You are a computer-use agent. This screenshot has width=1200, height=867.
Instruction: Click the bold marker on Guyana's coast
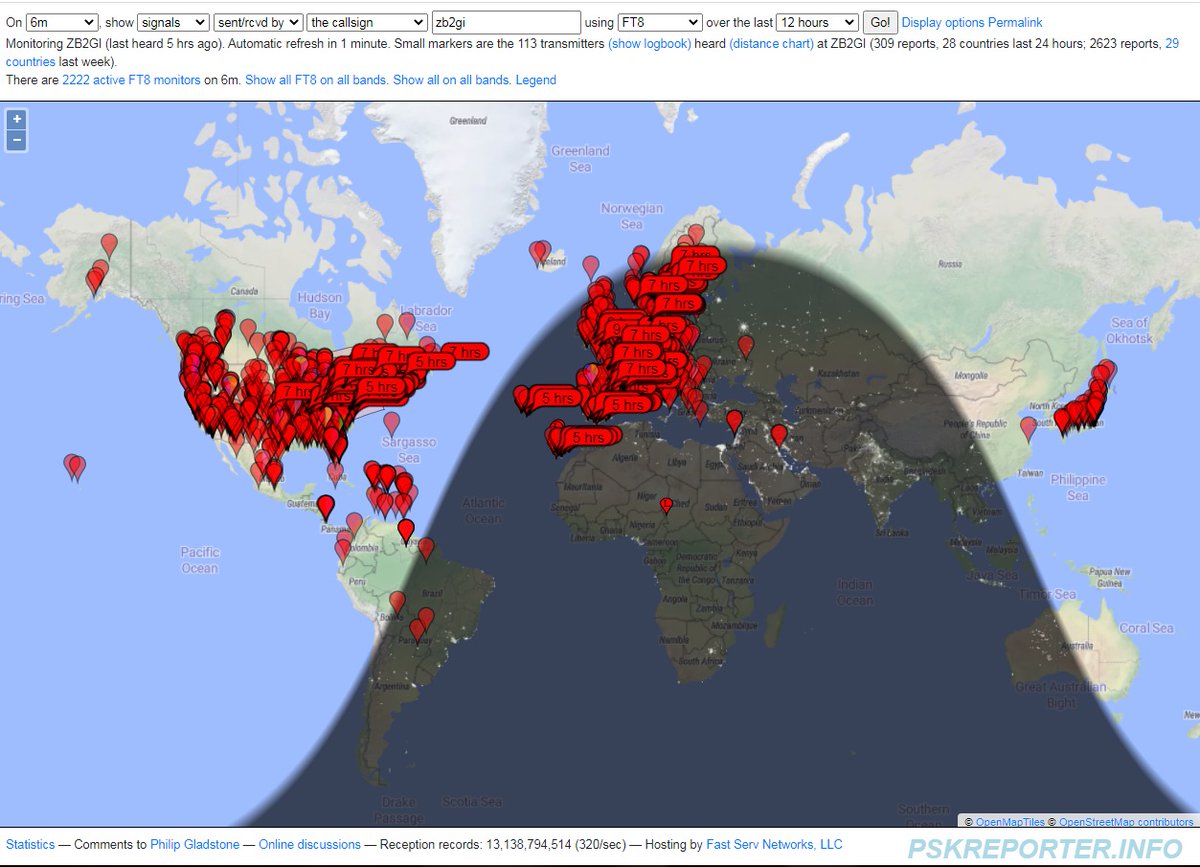405,530
